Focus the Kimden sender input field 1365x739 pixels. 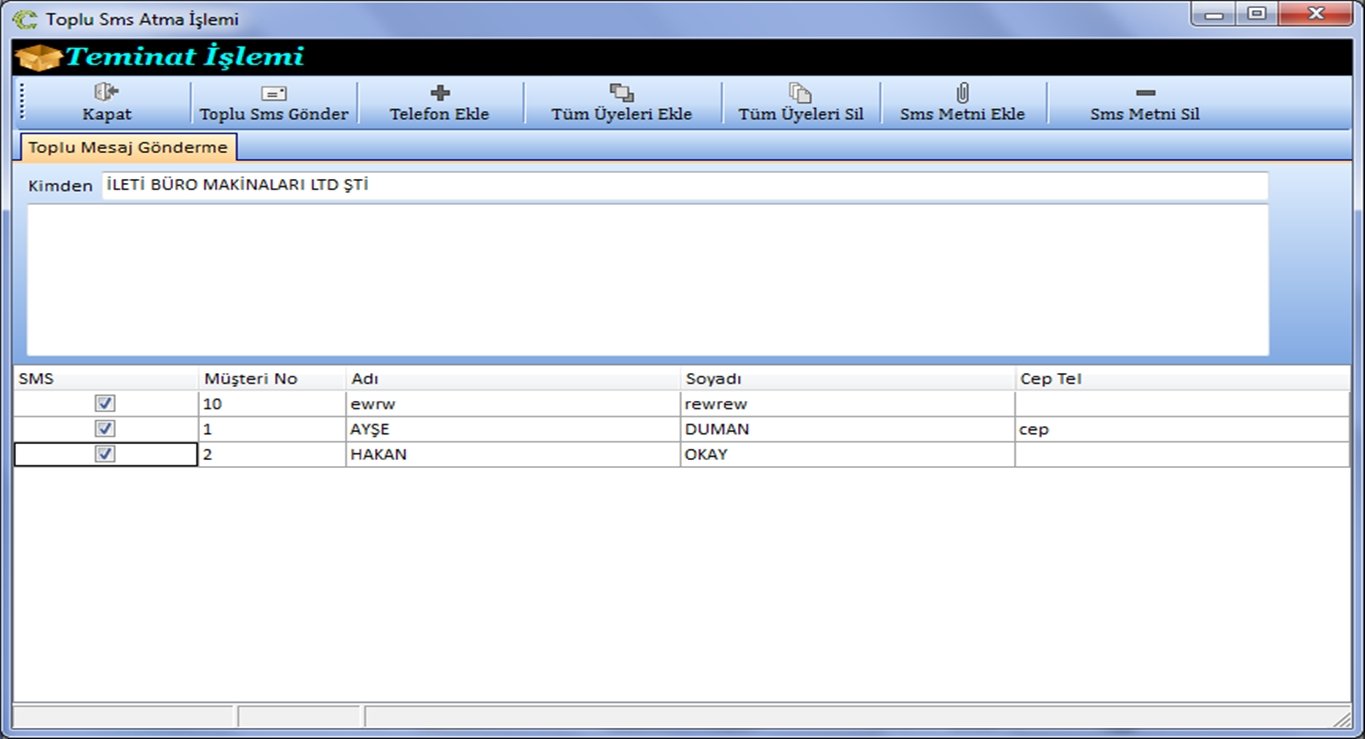point(684,185)
